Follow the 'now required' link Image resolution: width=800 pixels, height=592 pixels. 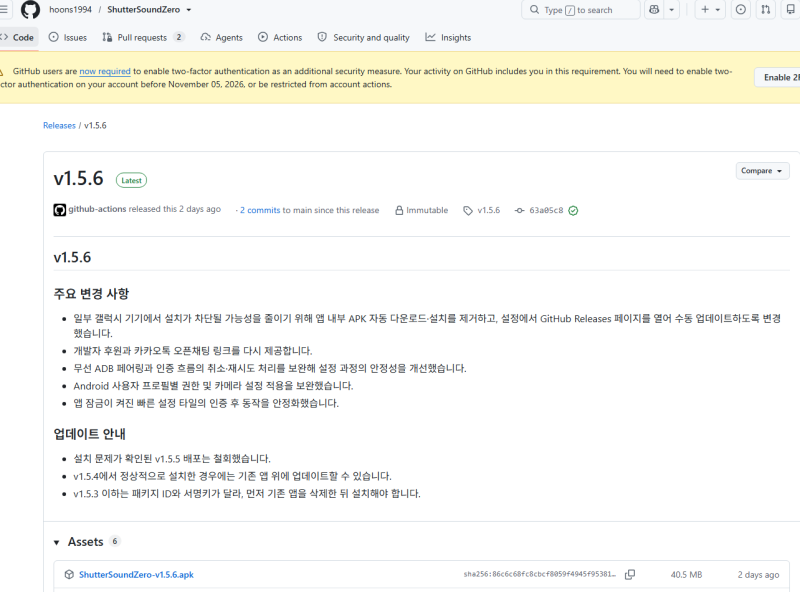tap(105, 71)
